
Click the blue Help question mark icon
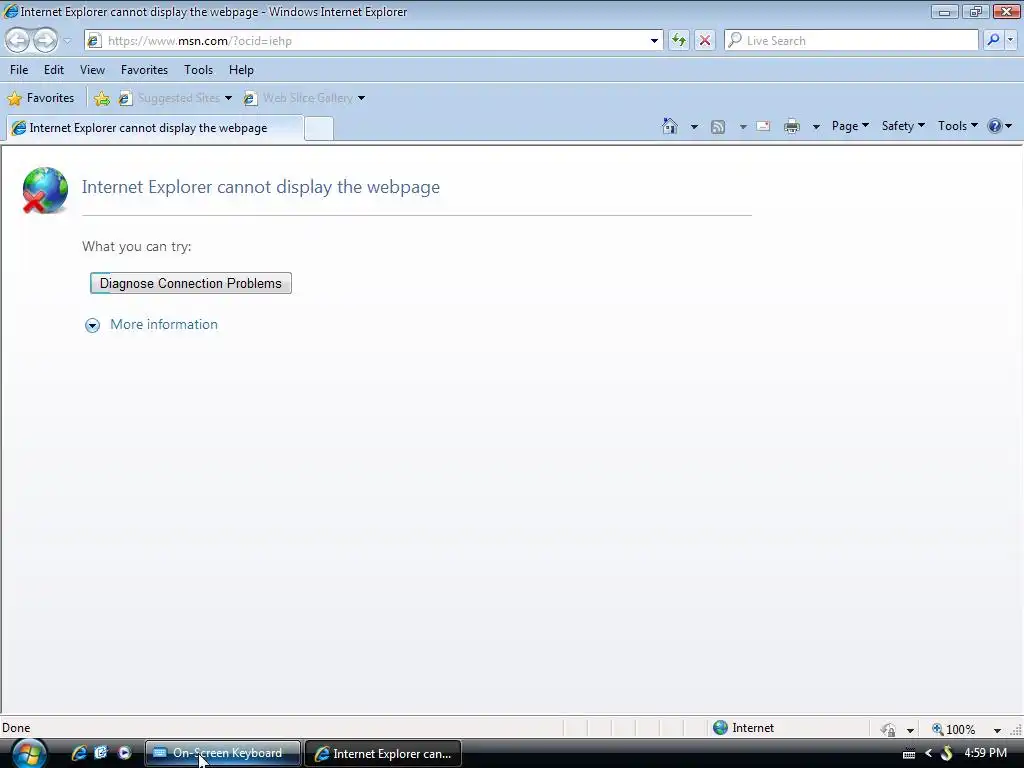click(995, 126)
